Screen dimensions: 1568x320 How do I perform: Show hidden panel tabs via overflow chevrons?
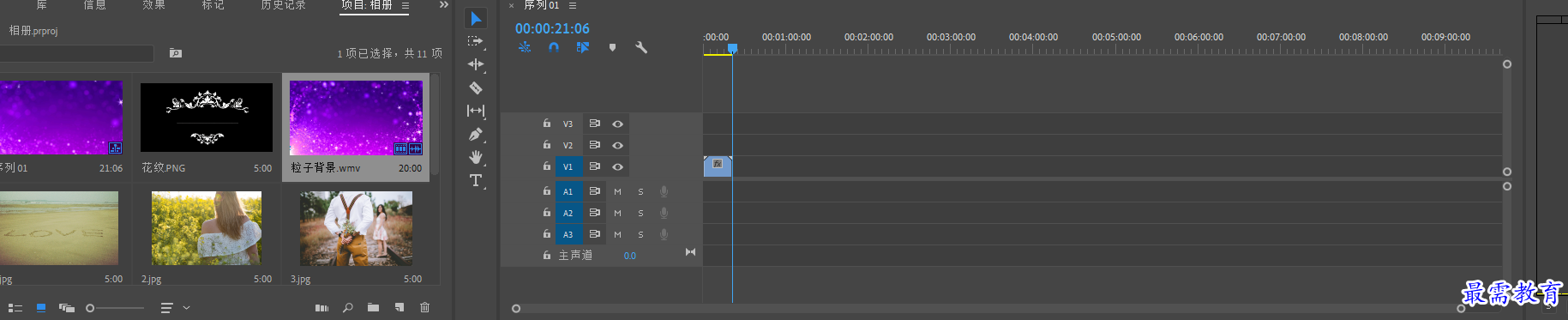click(x=444, y=5)
